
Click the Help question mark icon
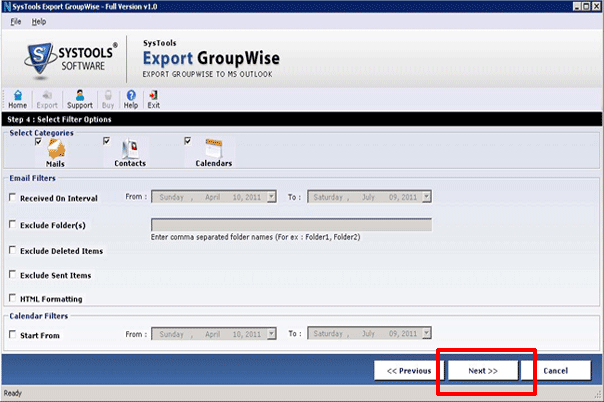point(131,96)
